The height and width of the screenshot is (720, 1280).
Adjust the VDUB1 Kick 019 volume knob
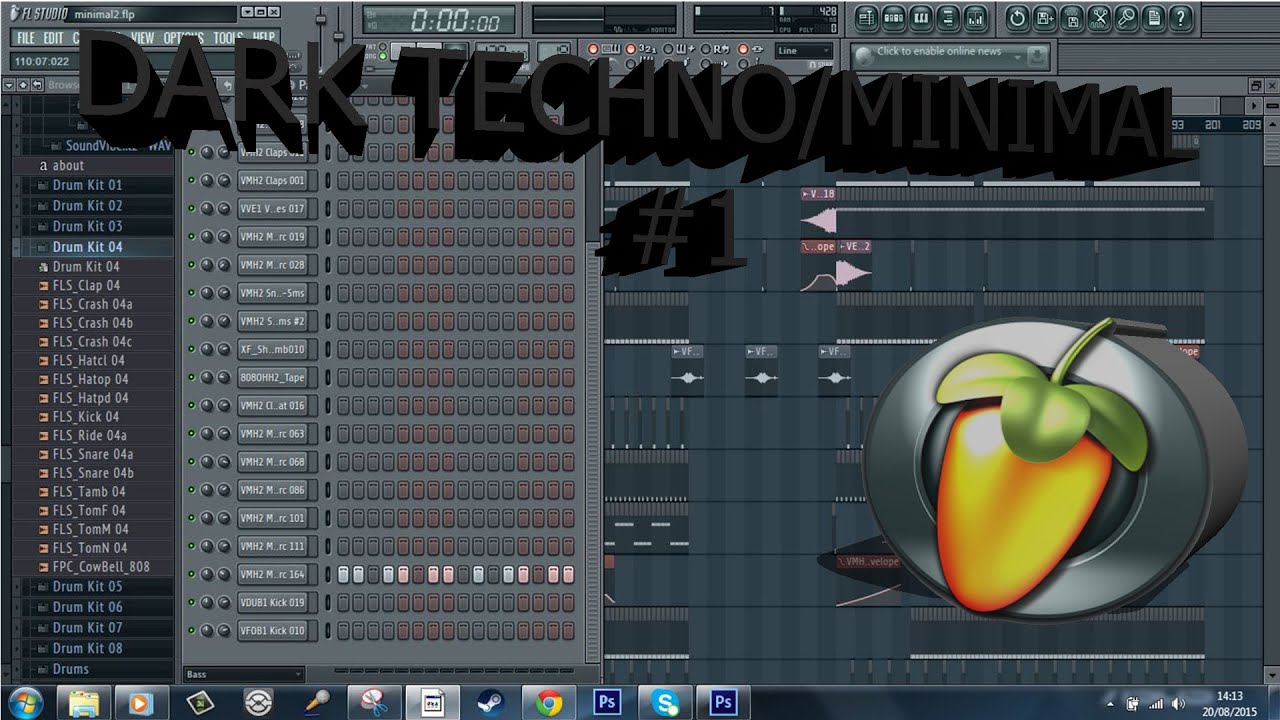point(223,603)
